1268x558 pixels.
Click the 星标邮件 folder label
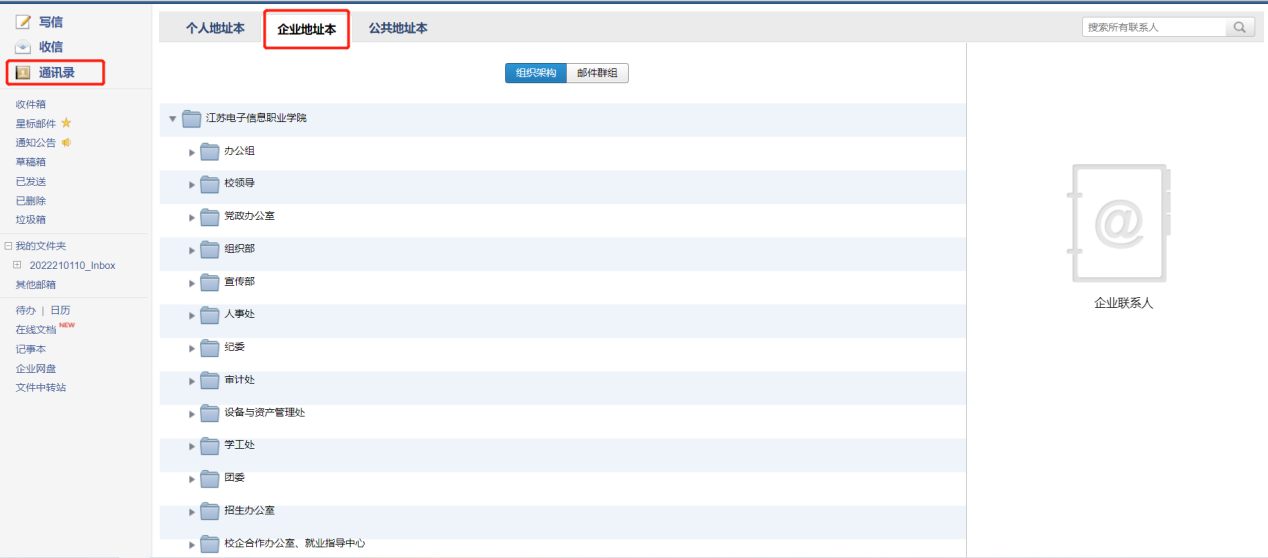35,123
